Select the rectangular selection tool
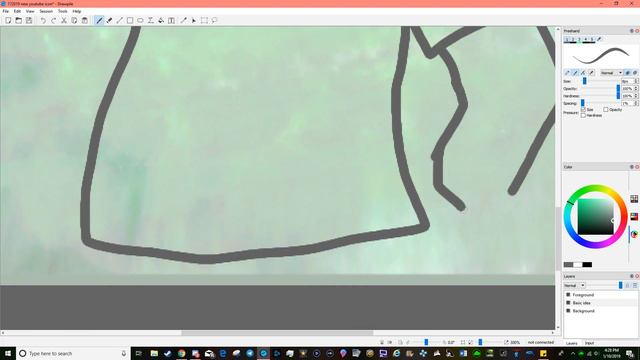The width and height of the screenshot is (640, 360). tap(204, 20)
